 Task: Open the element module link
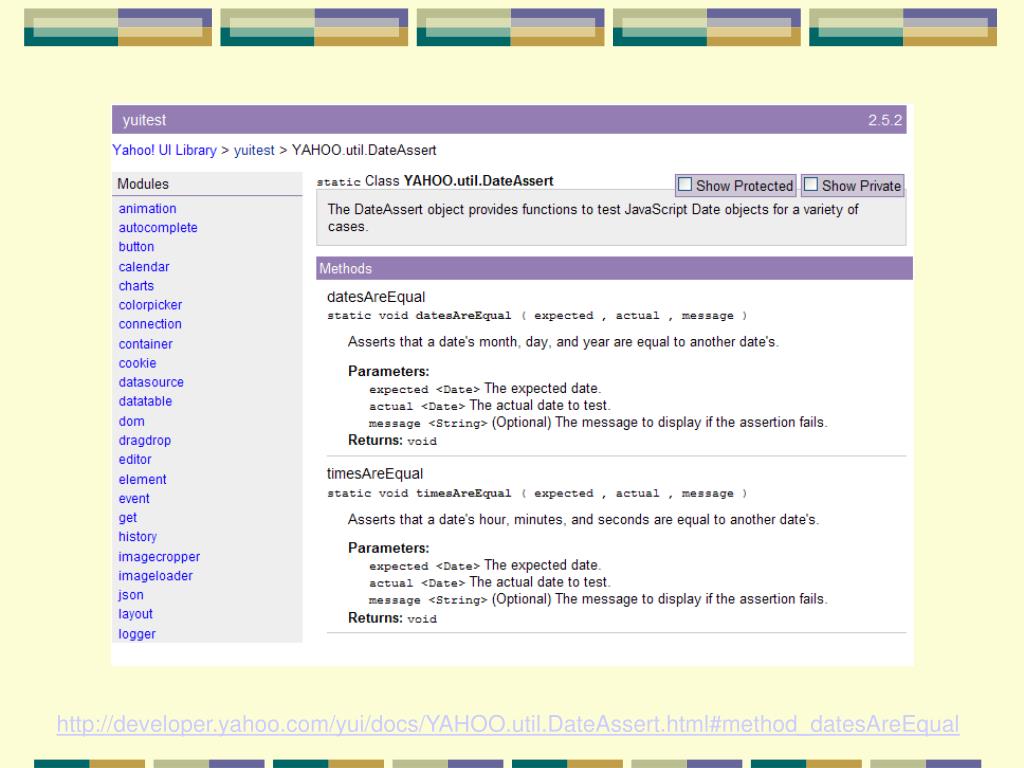142,479
